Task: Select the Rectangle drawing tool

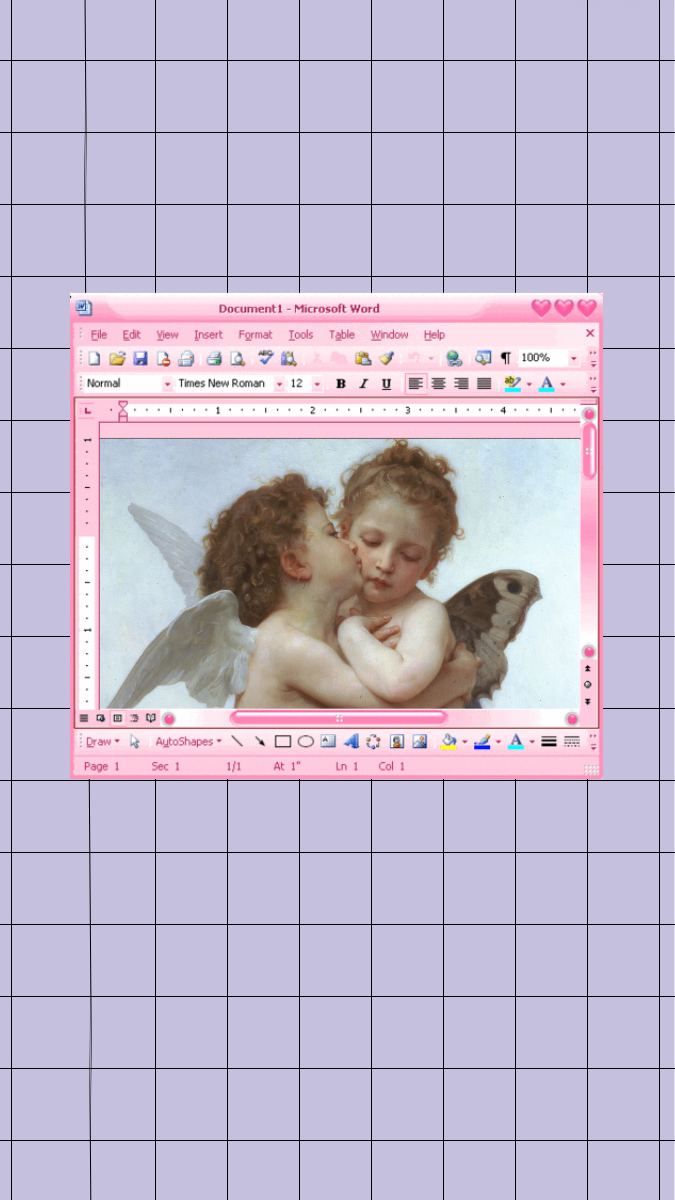Action: (283, 742)
